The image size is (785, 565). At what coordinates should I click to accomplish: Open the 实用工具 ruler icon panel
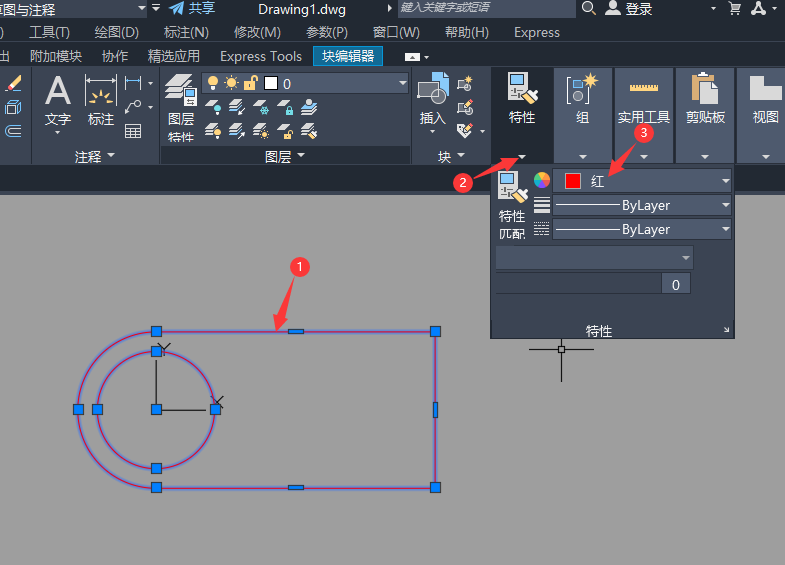pyautogui.click(x=643, y=90)
